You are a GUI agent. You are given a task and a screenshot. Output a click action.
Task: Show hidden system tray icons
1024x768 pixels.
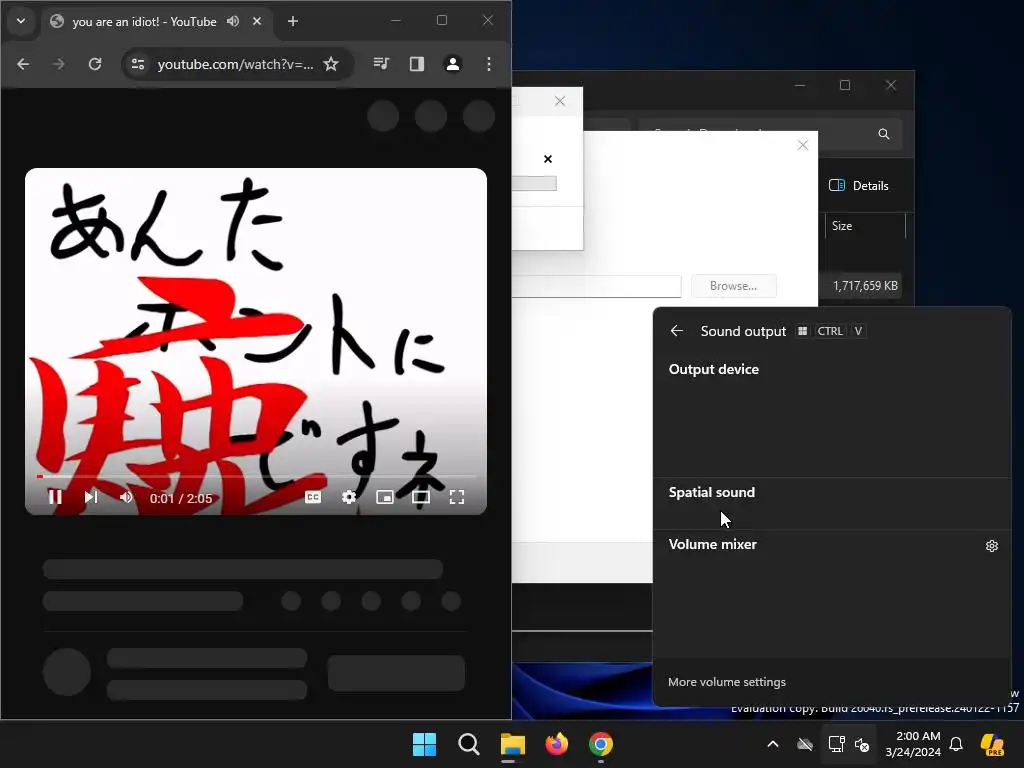tap(773, 744)
